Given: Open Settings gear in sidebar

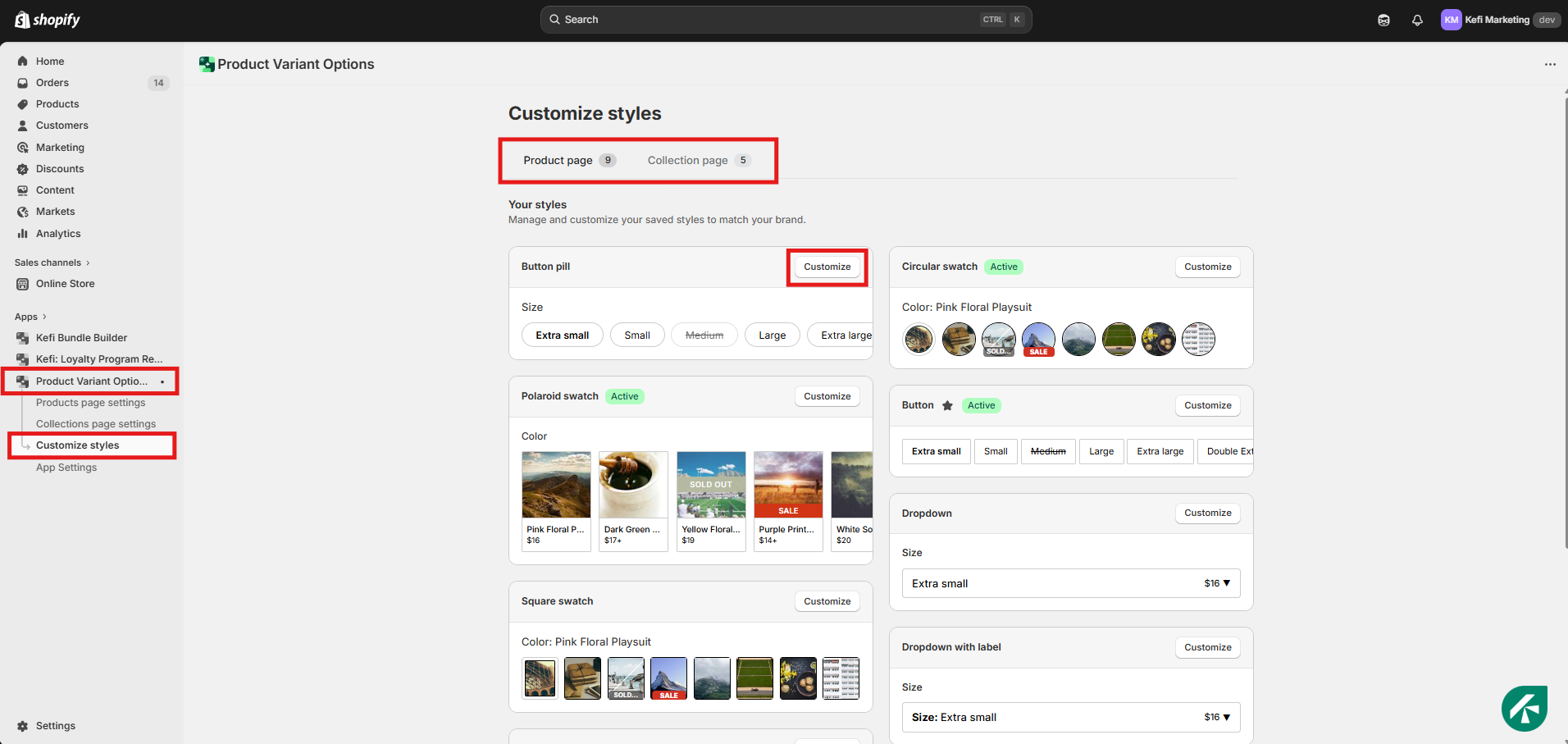Looking at the screenshot, I should (23, 726).
